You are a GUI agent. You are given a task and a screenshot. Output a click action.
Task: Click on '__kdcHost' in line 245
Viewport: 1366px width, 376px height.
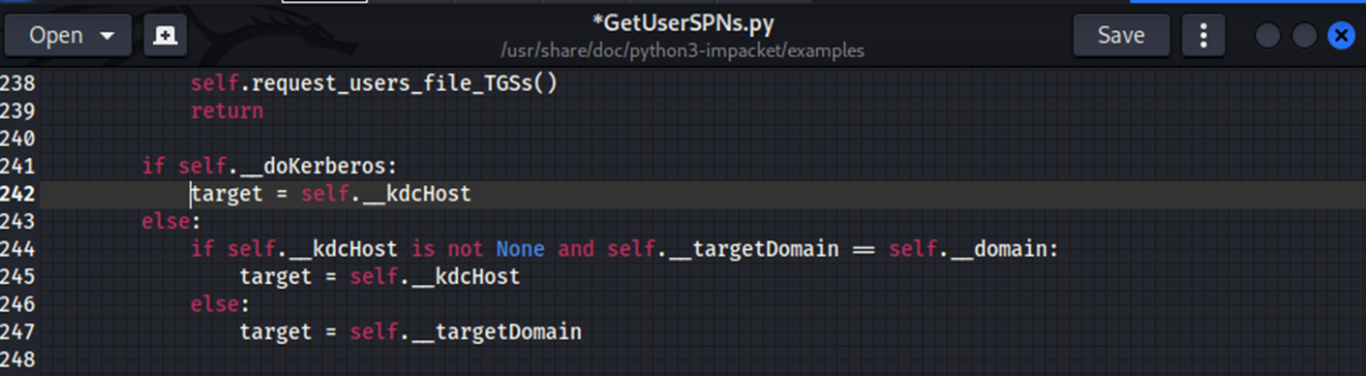pyautogui.click(x=465, y=276)
